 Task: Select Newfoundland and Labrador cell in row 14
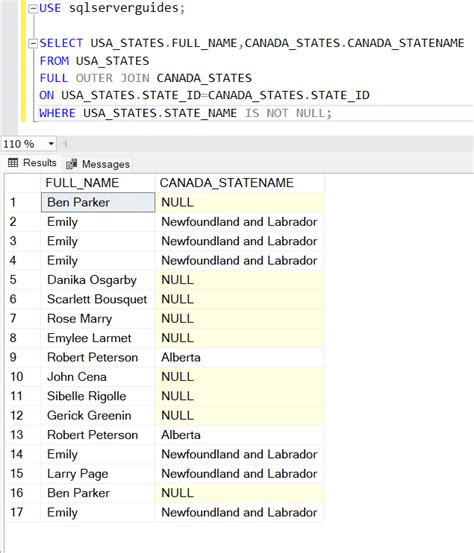pos(239,455)
